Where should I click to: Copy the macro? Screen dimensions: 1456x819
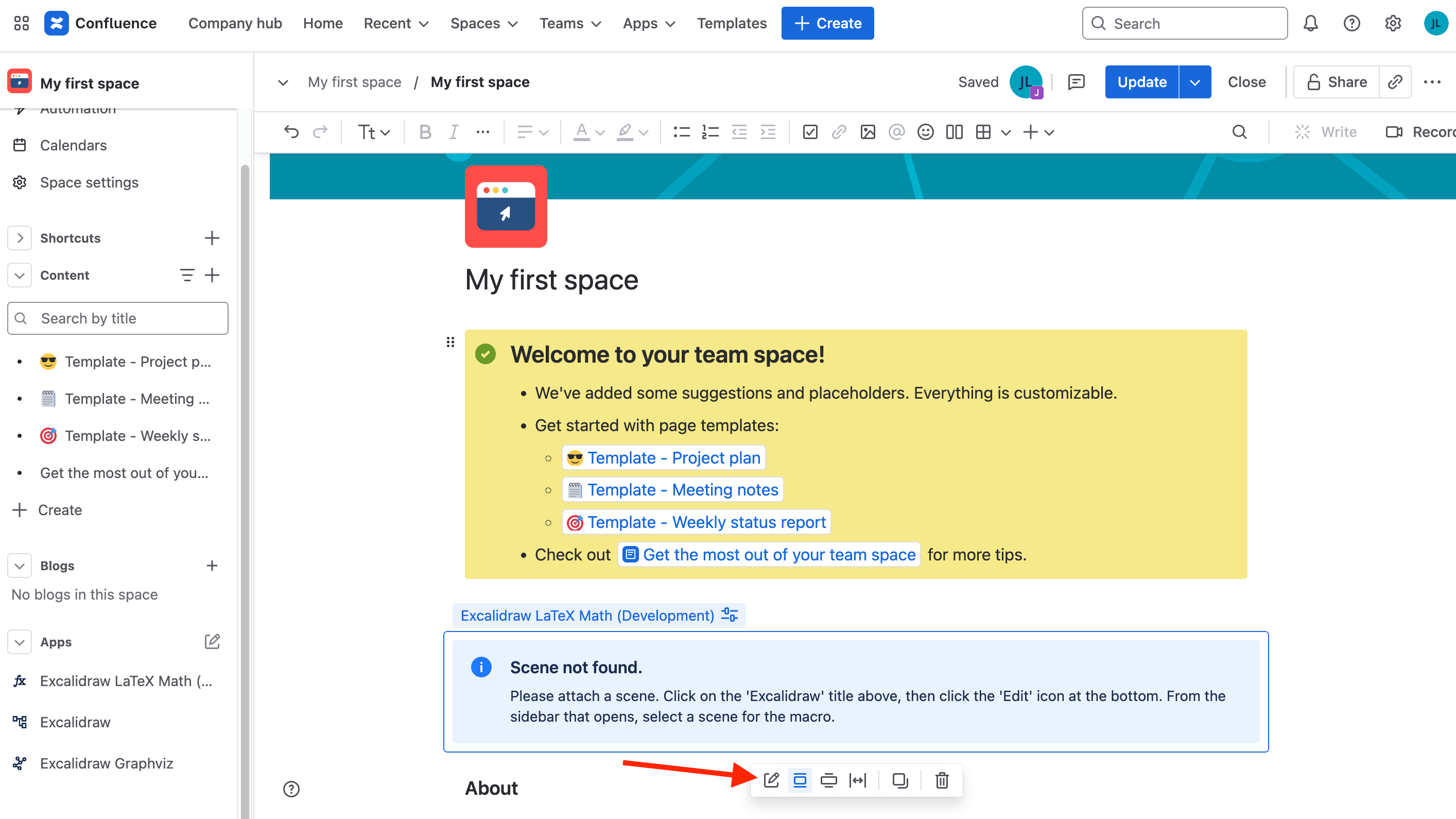900,780
